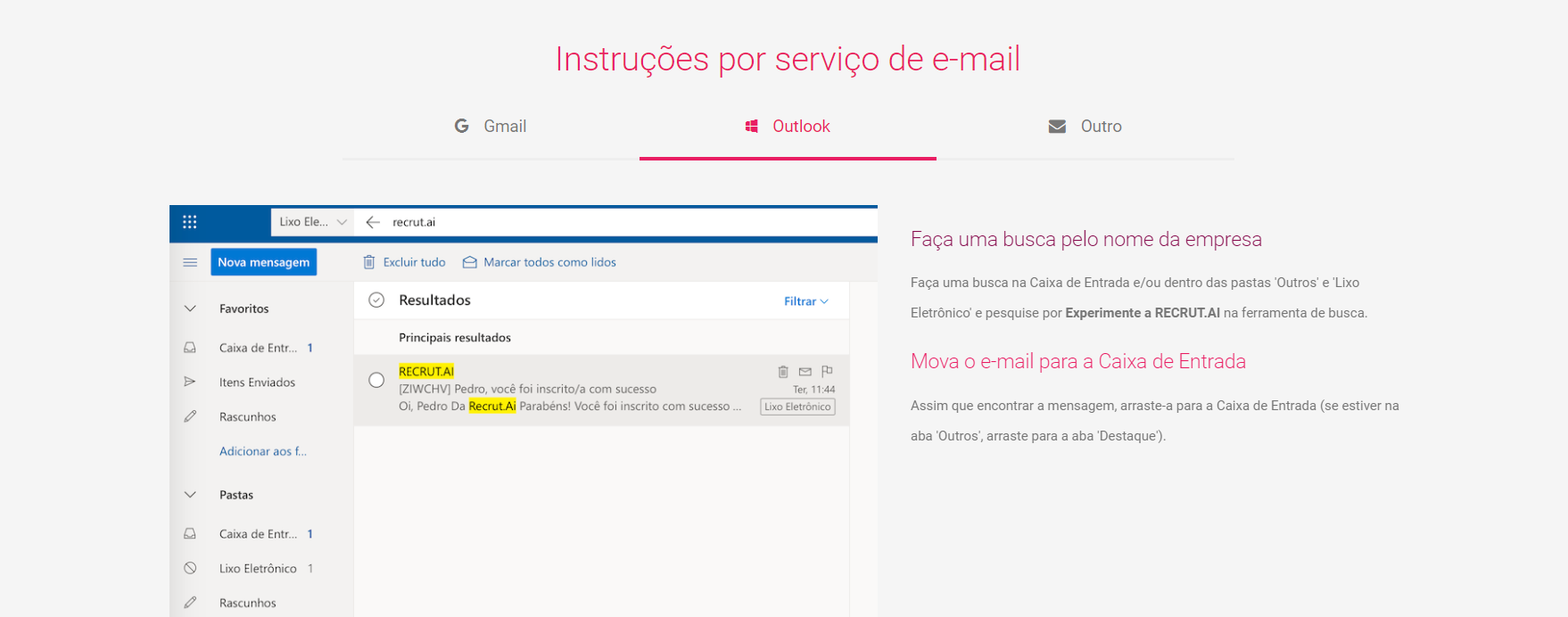Screen dimensions: 1568x617
Task: Flag the RECRUT.AI message with flag icon
Action: (x=827, y=372)
